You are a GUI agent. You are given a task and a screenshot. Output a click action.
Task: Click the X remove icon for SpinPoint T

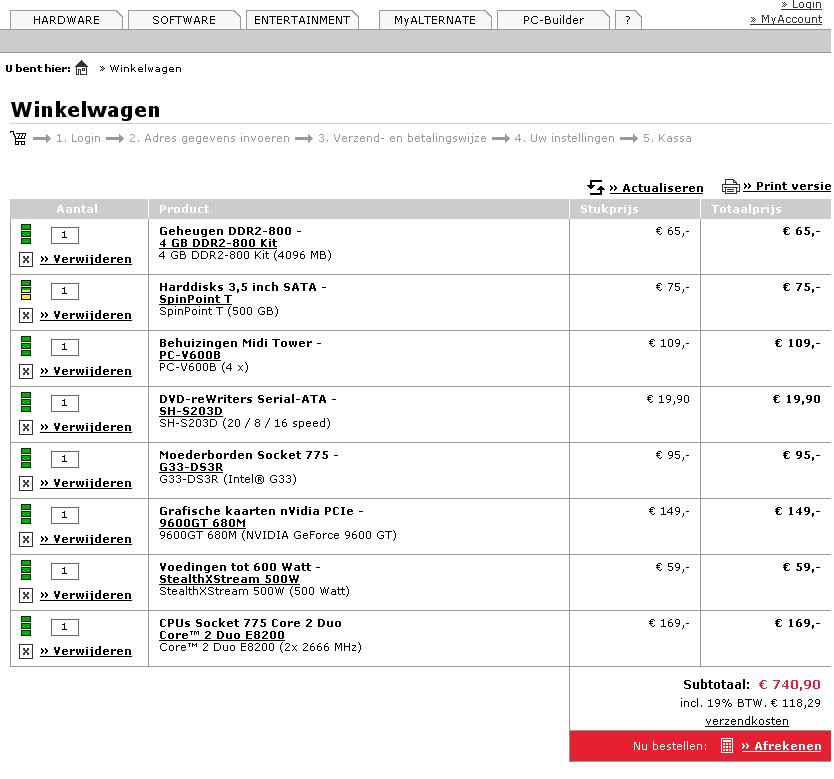pyautogui.click(x=26, y=315)
